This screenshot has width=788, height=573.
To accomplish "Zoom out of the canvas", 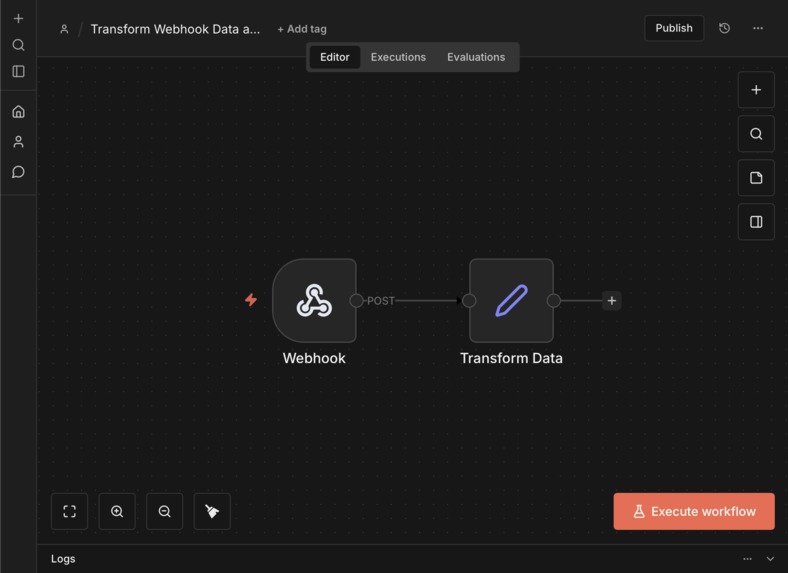I will pyautogui.click(x=164, y=512).
